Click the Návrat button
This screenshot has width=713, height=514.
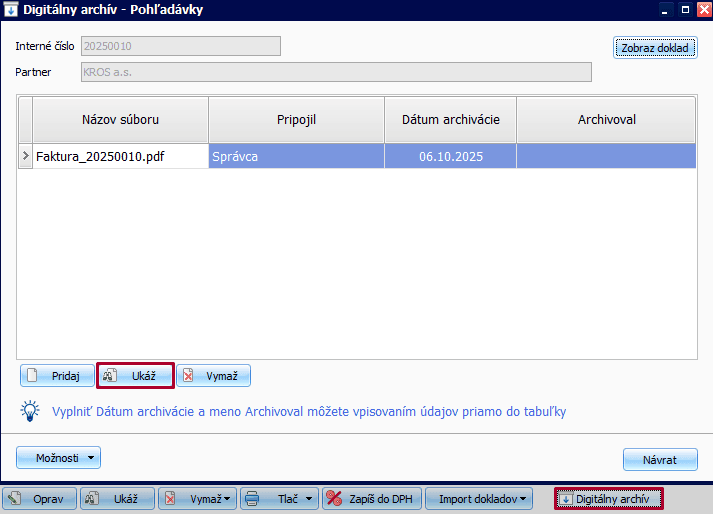[659, 460]
